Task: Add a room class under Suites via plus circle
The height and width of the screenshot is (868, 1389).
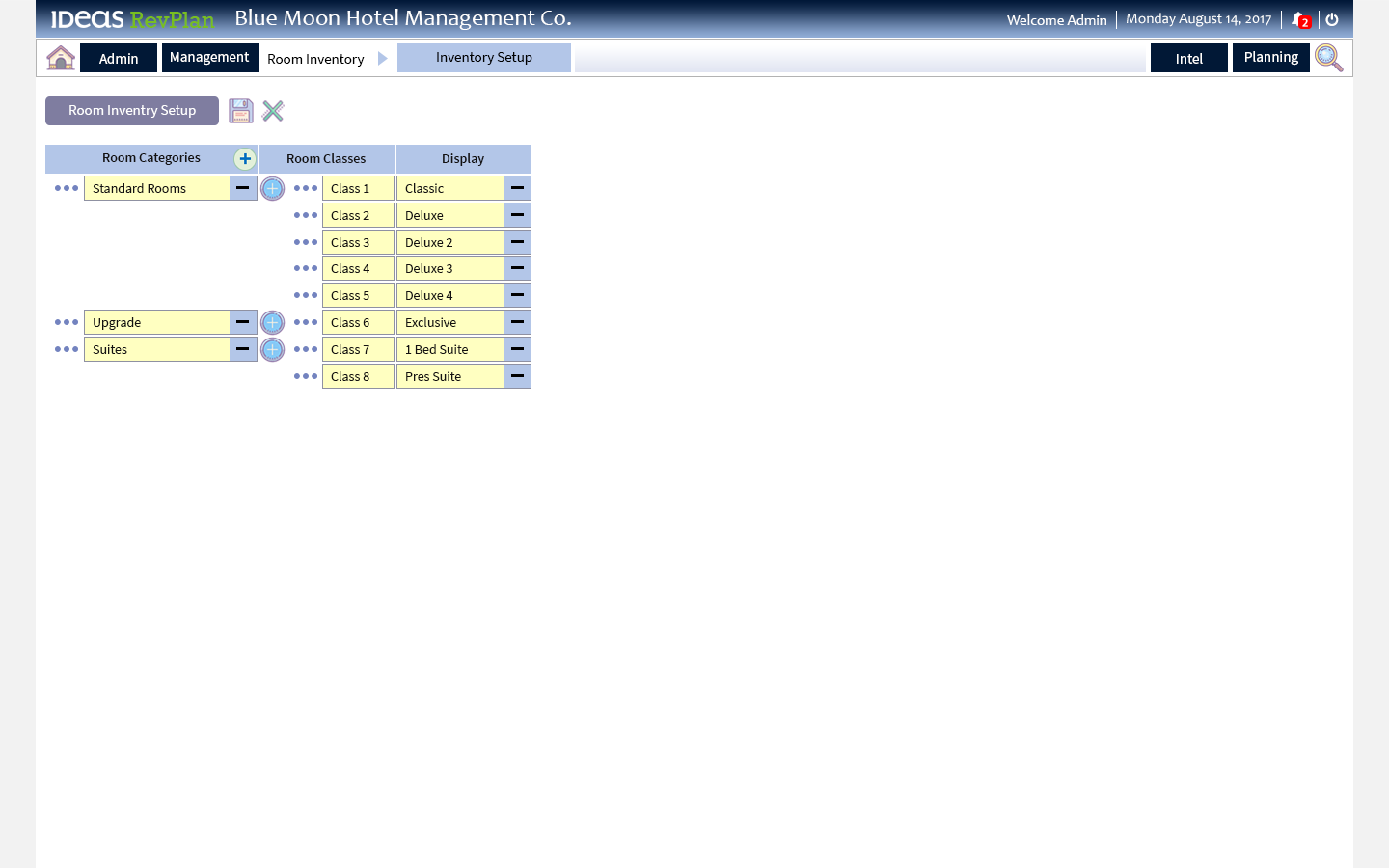Action: pyautogui.click(x=272, y=349)
